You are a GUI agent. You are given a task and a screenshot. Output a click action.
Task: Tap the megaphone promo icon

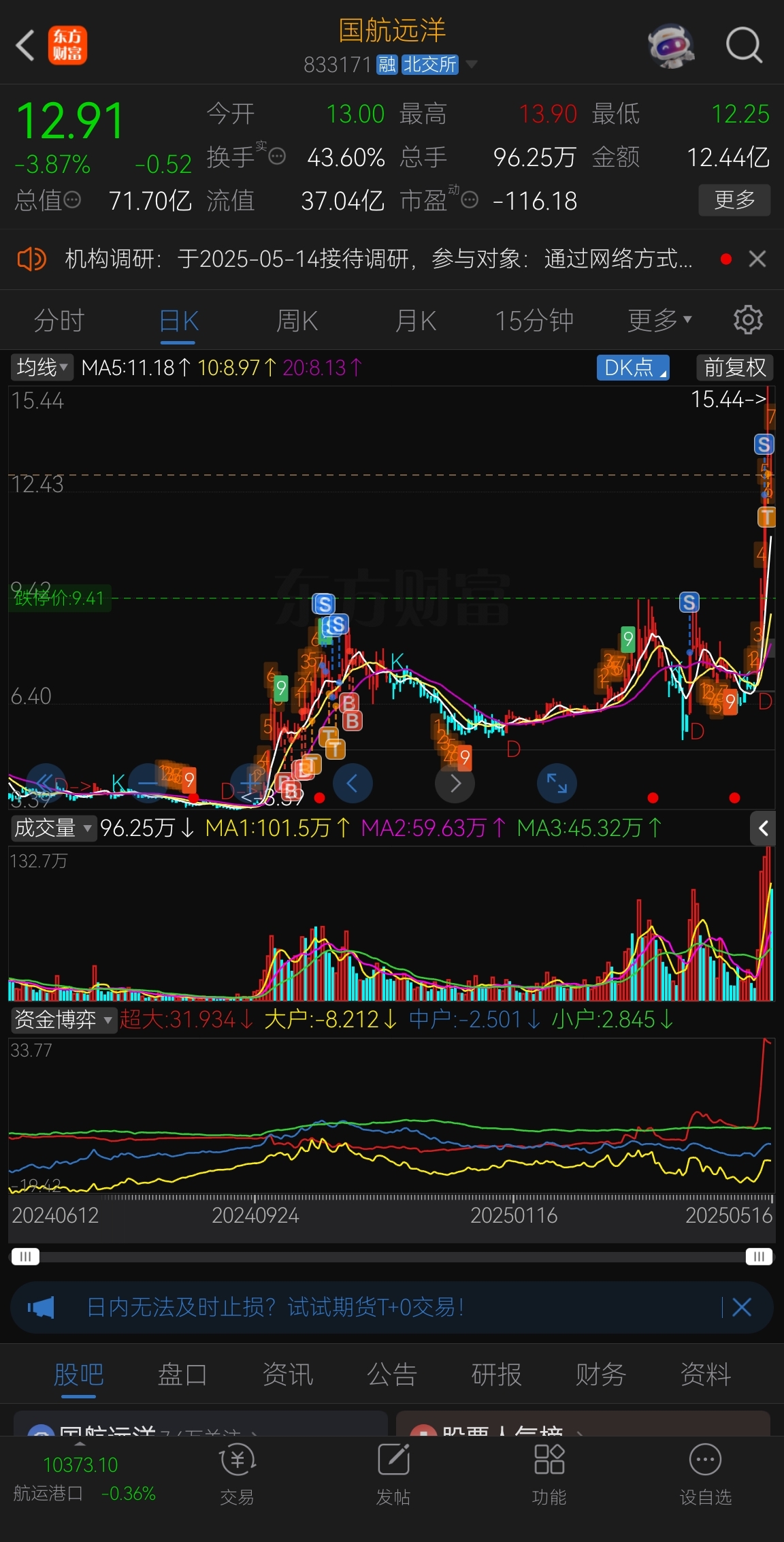coord(41,1307)
